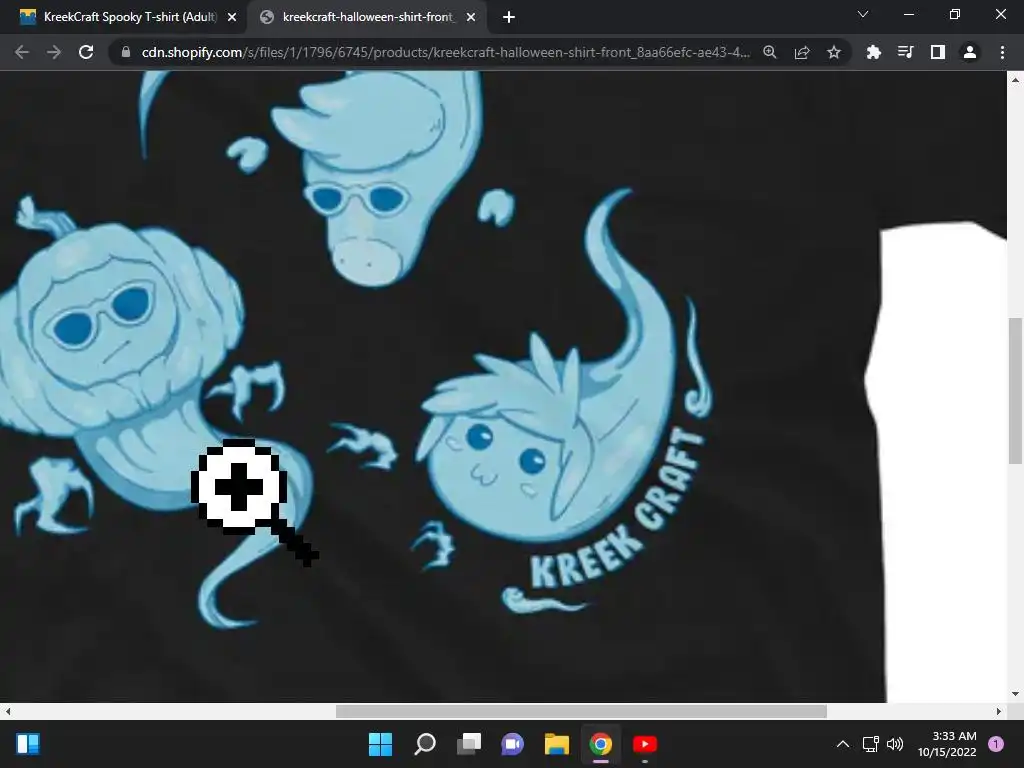This screenshot has height=768, width=1024.
Task: Click the scroll down arrow
Action: [x=1015, y=694]
